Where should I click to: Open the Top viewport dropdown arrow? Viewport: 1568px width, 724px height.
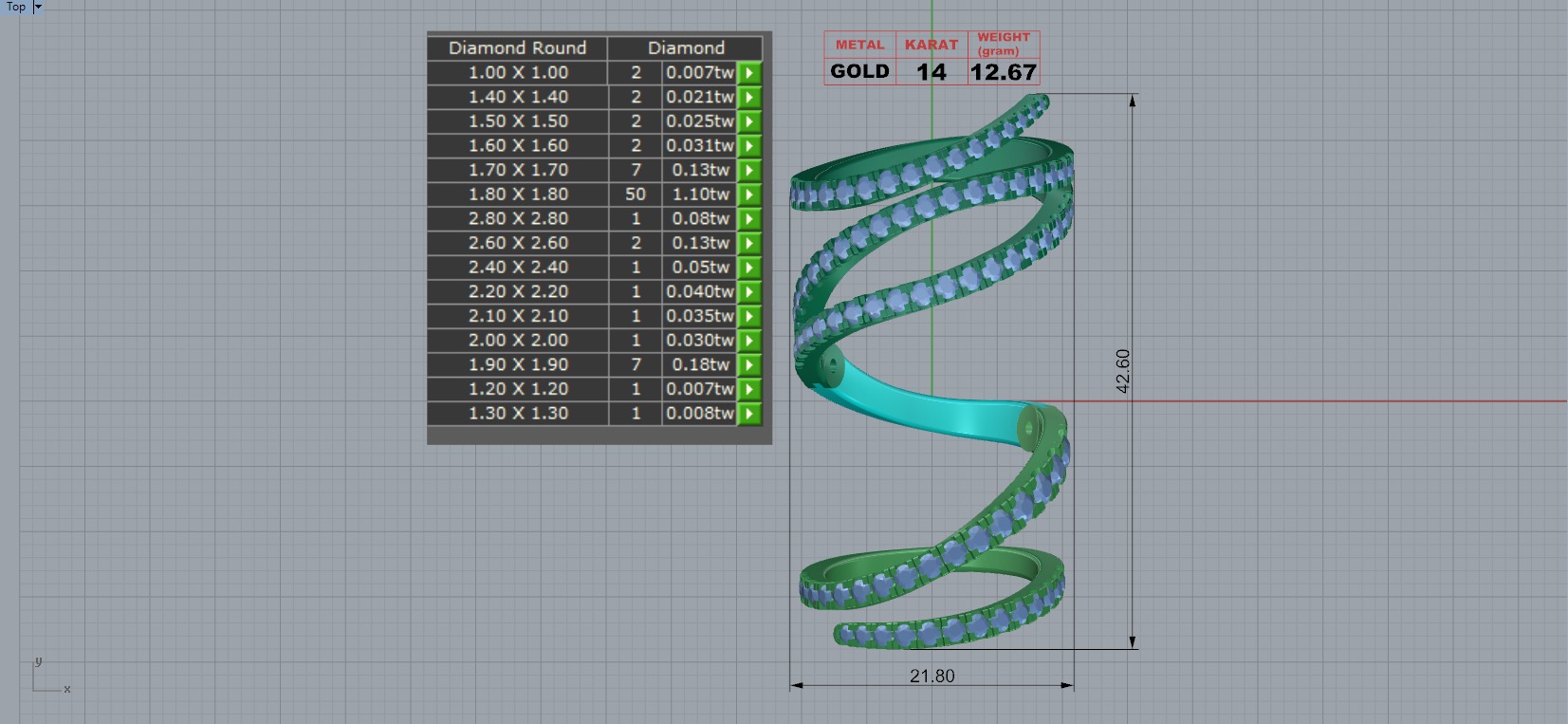click(x=38, y=7)
